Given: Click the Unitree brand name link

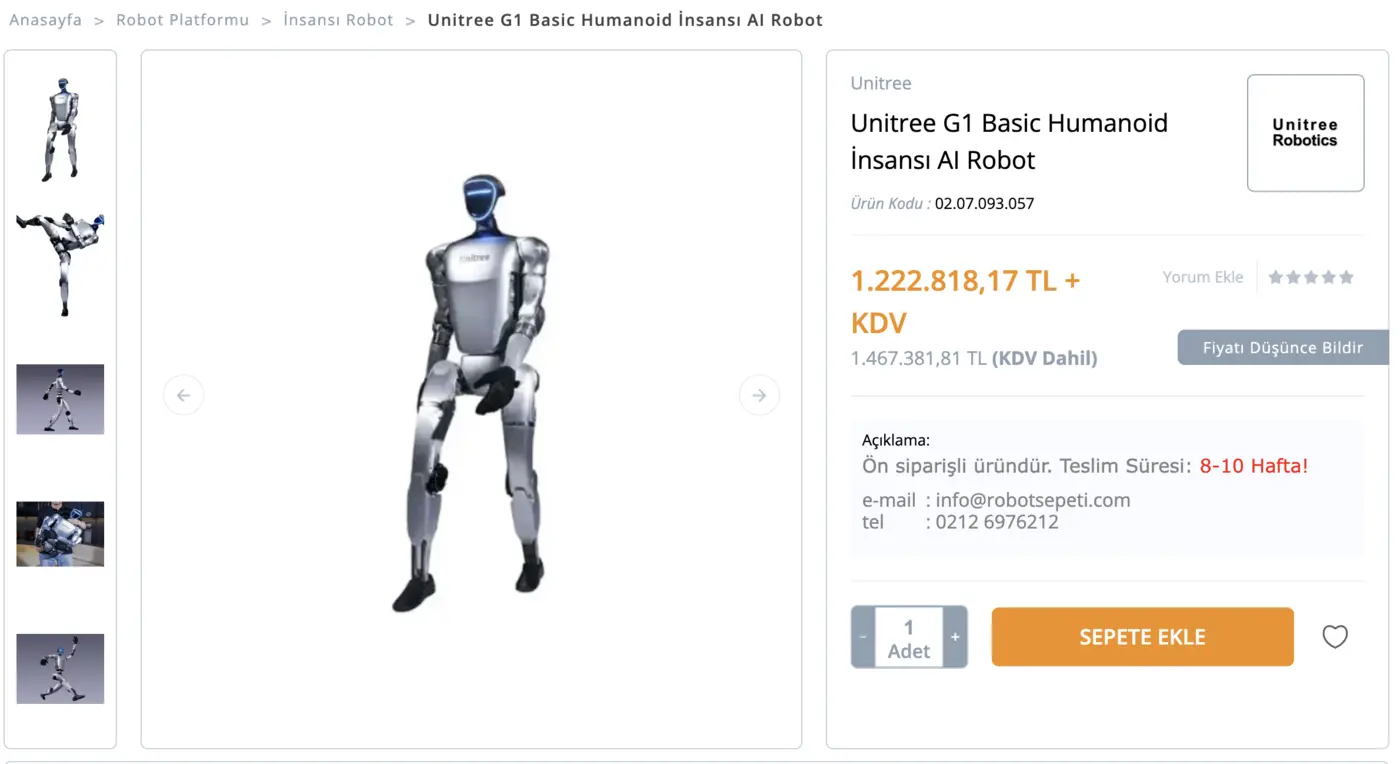Looking at the screenshot, I should pos(880,83).
